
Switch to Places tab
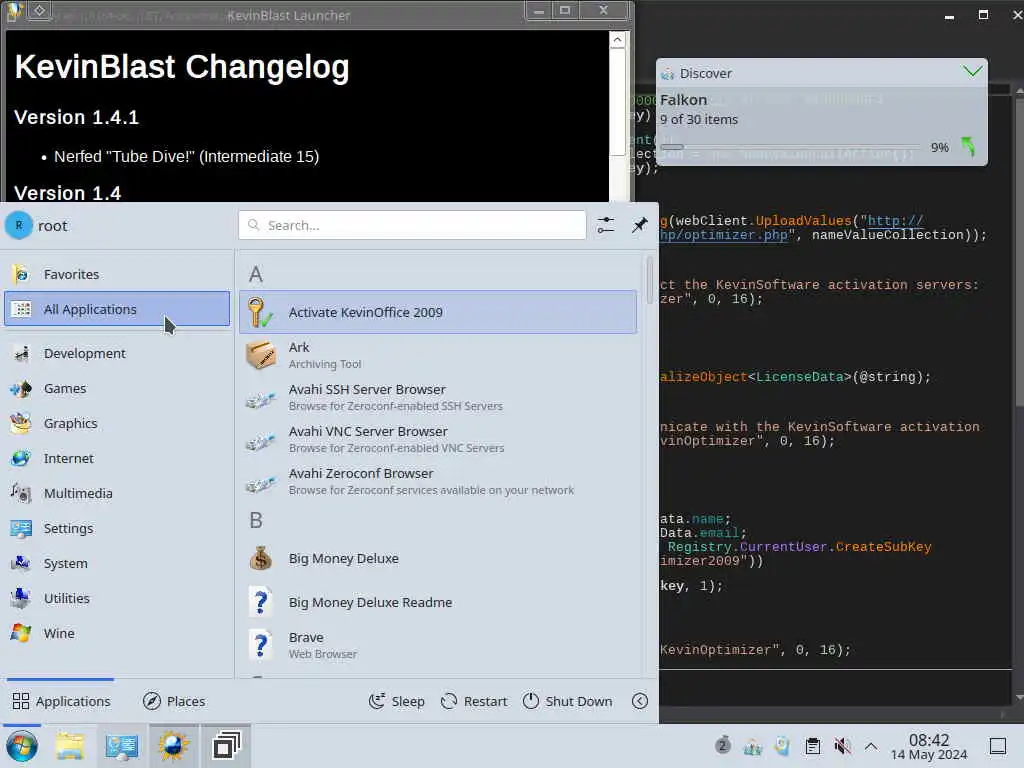click(x=174, y=701)
